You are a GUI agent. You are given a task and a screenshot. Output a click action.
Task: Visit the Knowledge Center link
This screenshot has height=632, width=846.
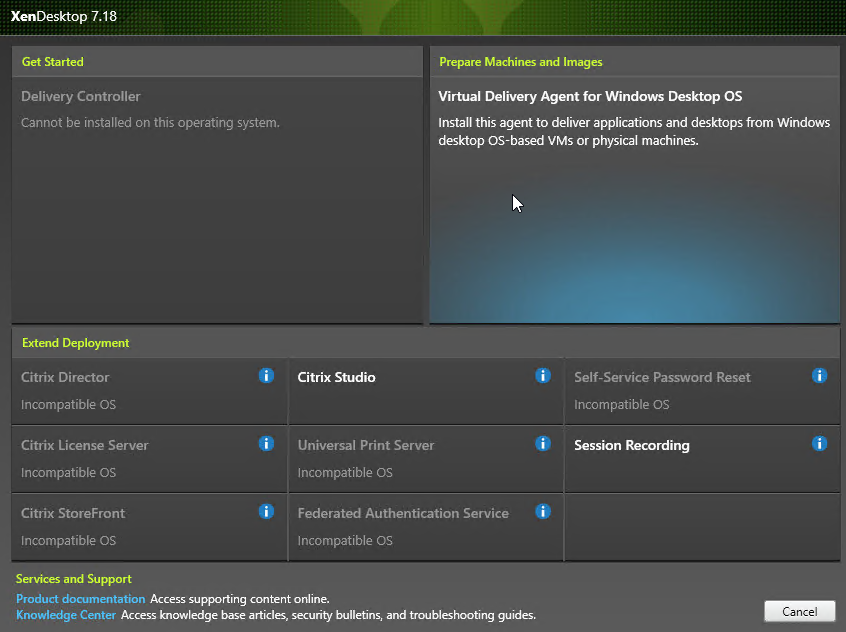coord(66,615)
